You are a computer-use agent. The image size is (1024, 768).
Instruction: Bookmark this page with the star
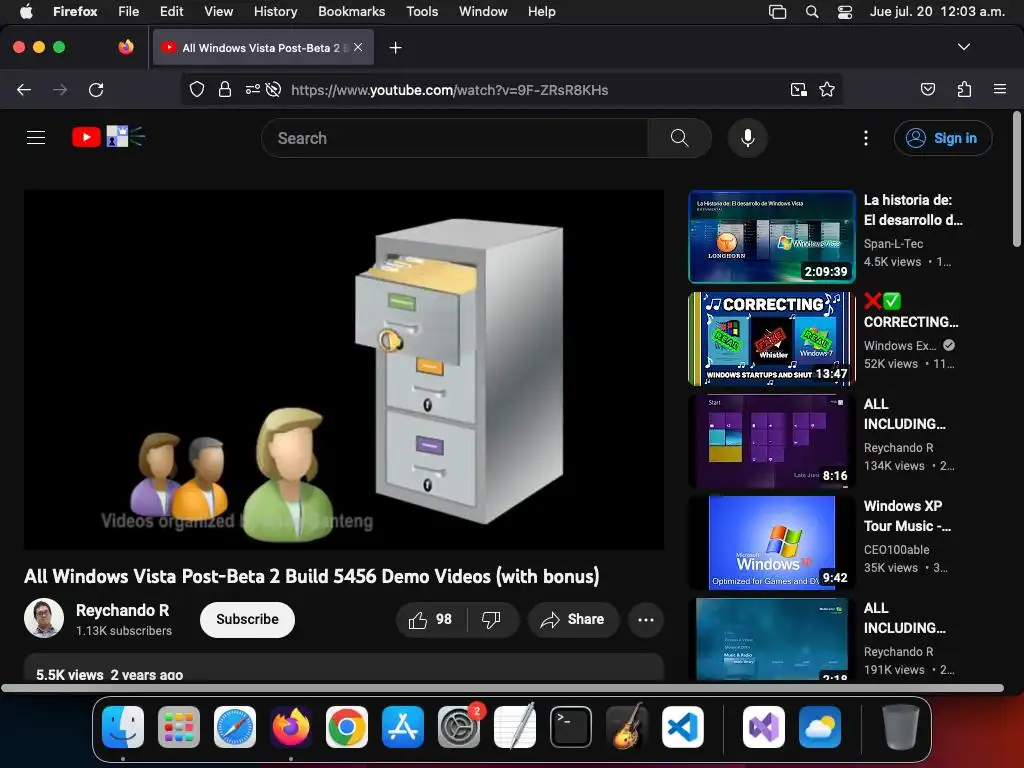[827, 89]
